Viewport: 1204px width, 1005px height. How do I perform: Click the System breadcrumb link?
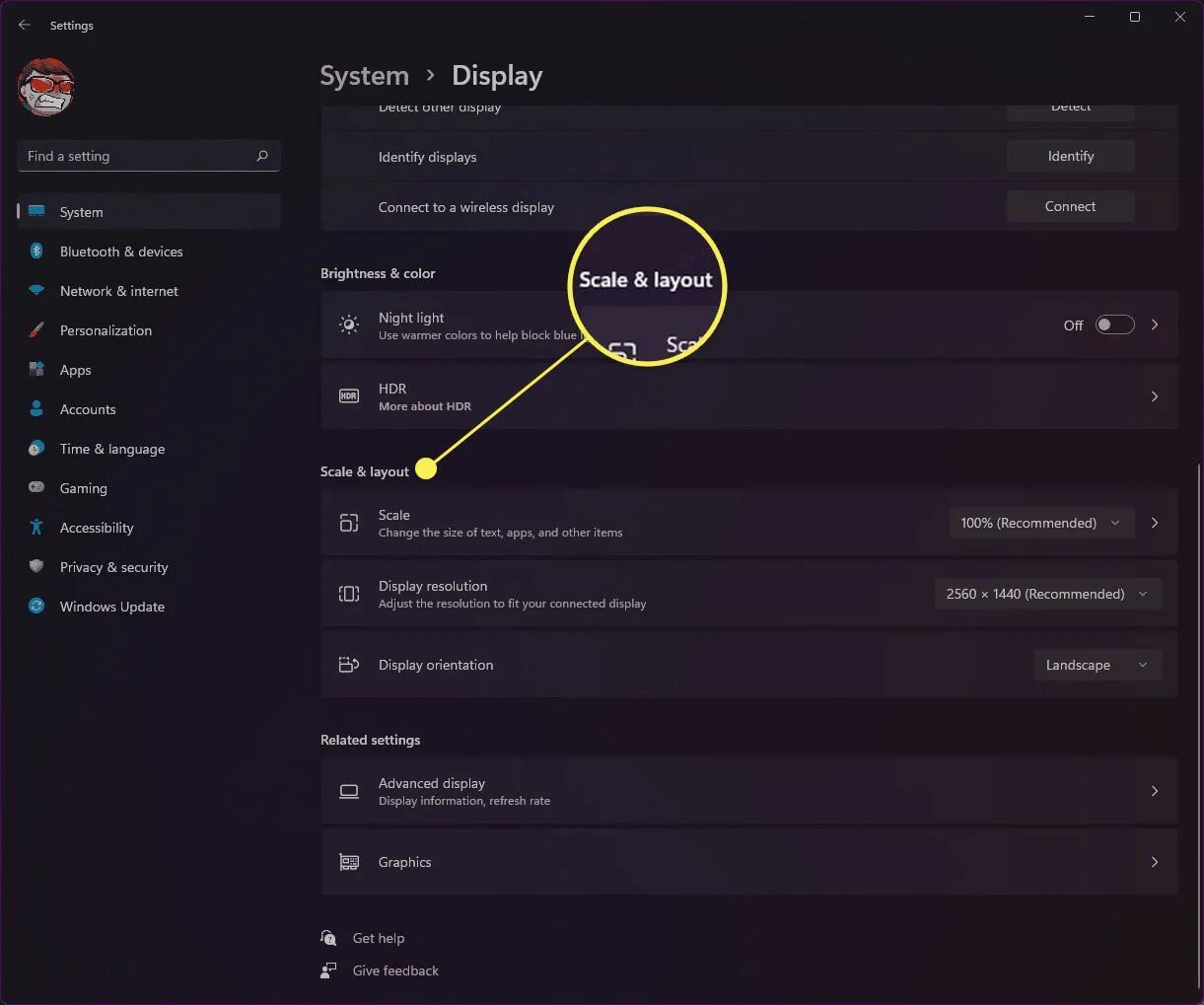tap(364, 76)
